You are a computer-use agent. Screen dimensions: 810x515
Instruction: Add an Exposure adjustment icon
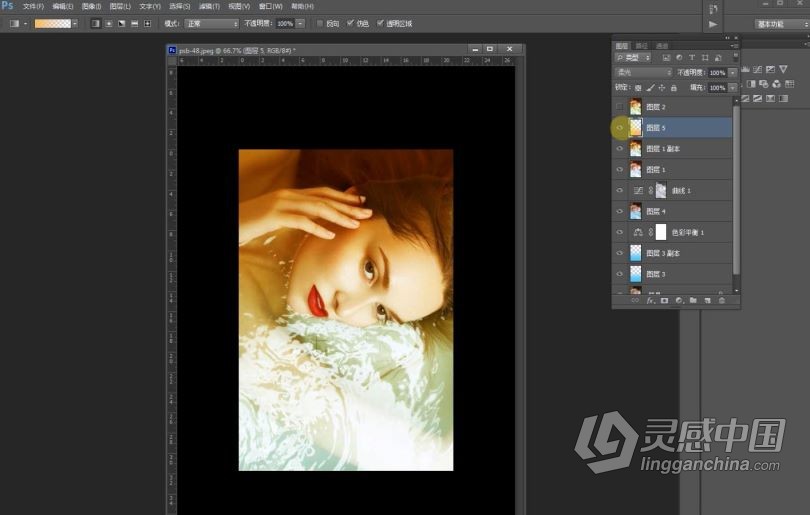[x=771, y=69]
